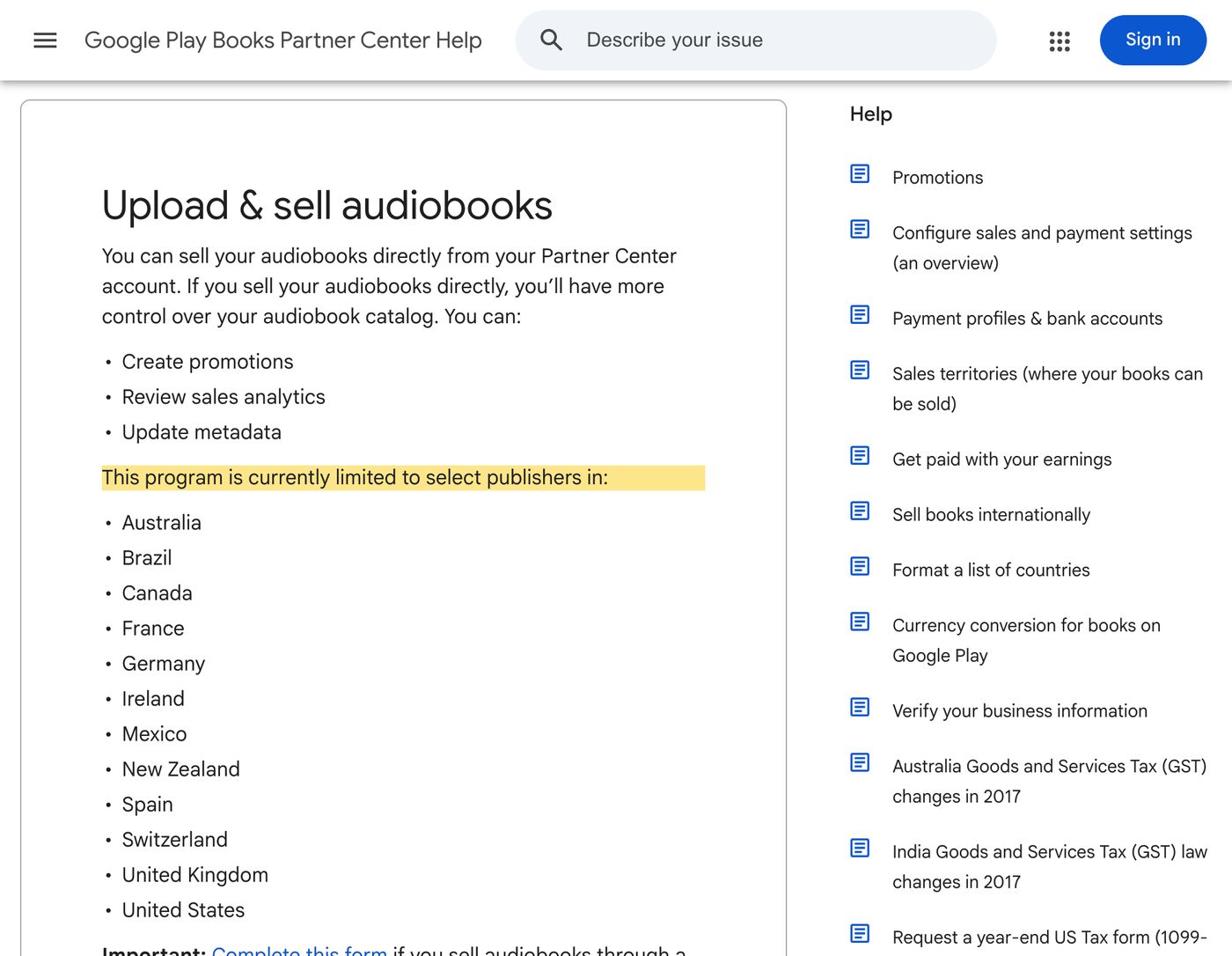The width and height of the screenshot is (1232, 956).
Task: Click 'Australia' in the country list
Action: click(x=162, y=523)
